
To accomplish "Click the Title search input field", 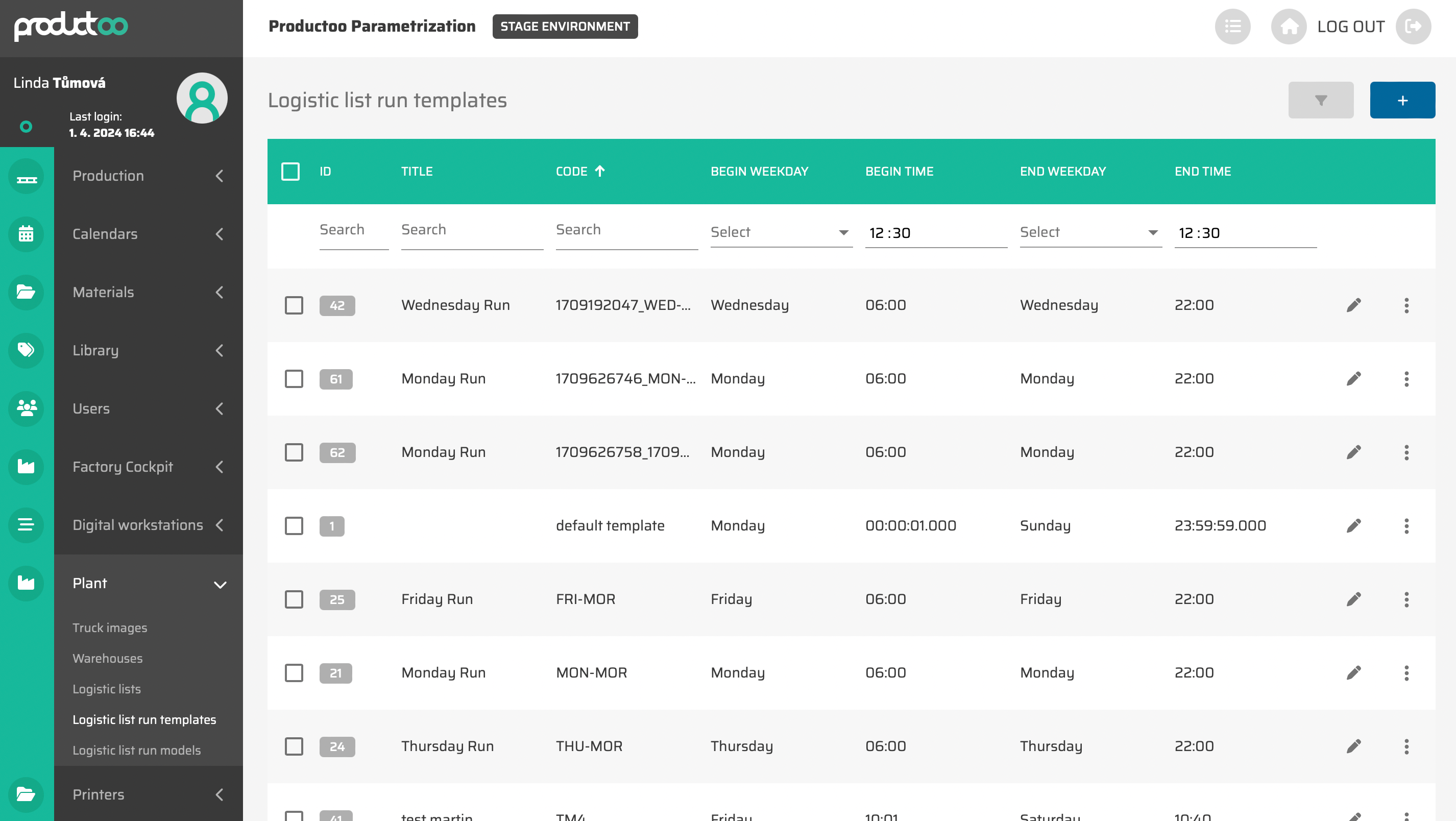I will [x=471, y=230].
